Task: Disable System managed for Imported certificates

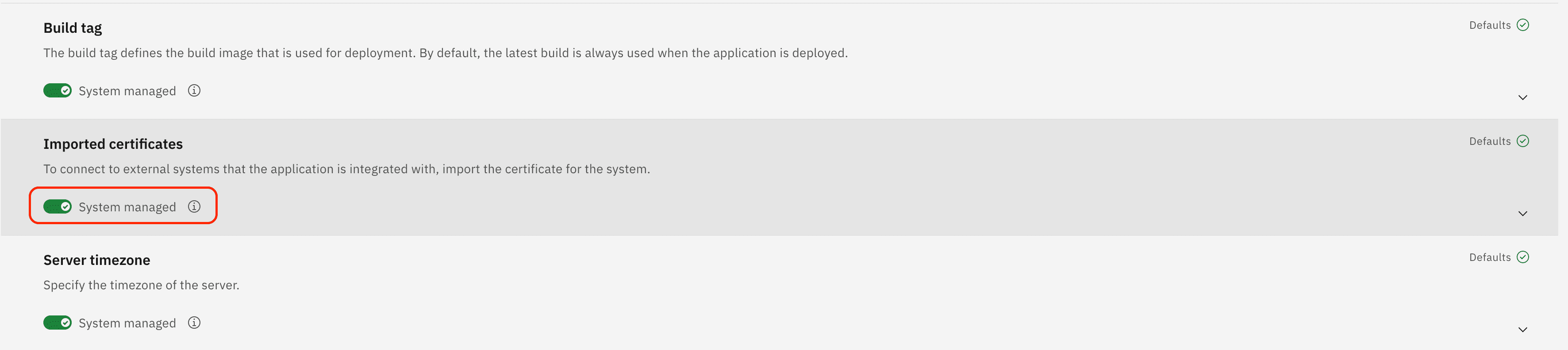Action: pyautogui.click(x=57, y=207)
